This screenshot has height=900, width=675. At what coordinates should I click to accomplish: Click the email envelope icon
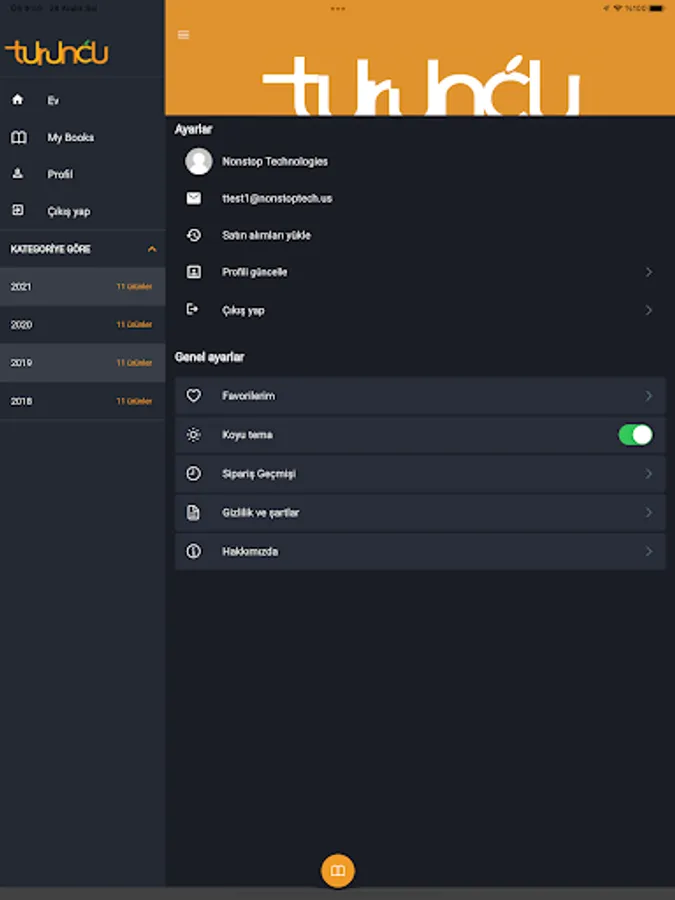(x=194, y=198)
